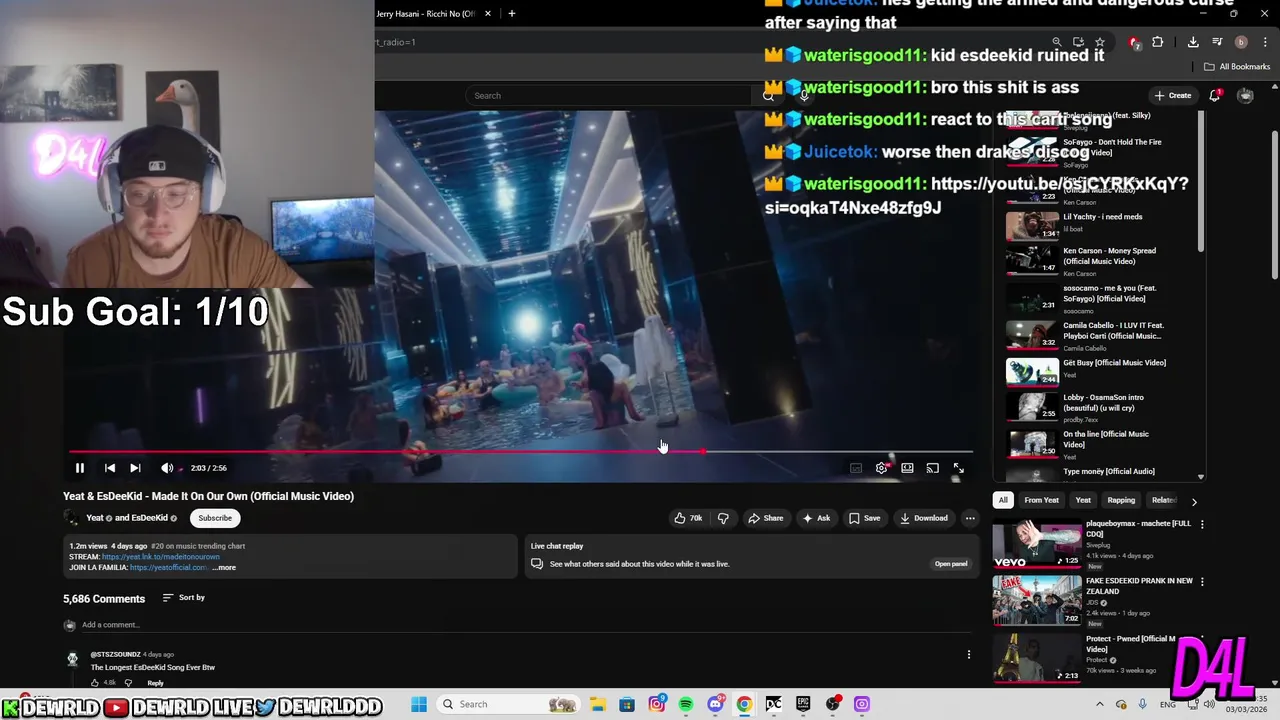The width and height of the screenshot is (1280, 720).
Task: Toggle the subtitles/captions button
Action: pos(856,468)
